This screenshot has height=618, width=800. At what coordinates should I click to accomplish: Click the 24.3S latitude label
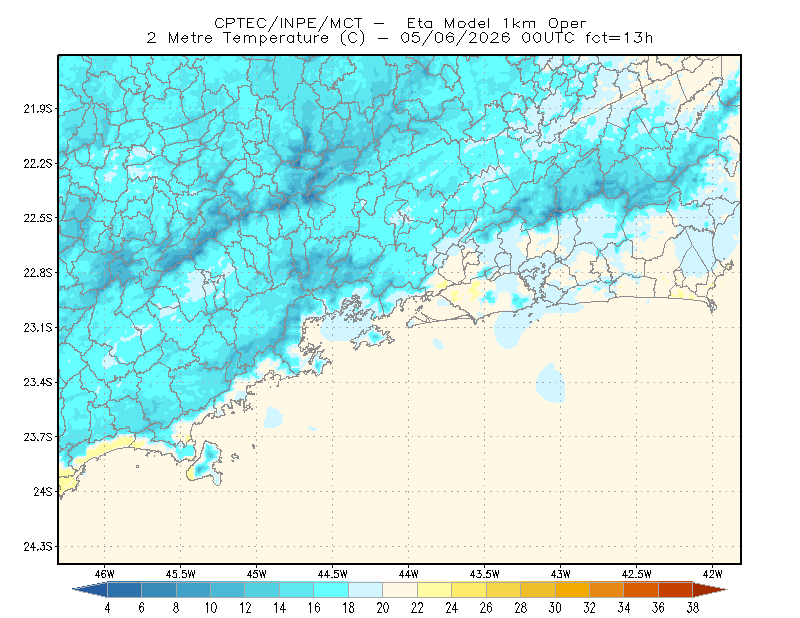(x=38, y=546)
